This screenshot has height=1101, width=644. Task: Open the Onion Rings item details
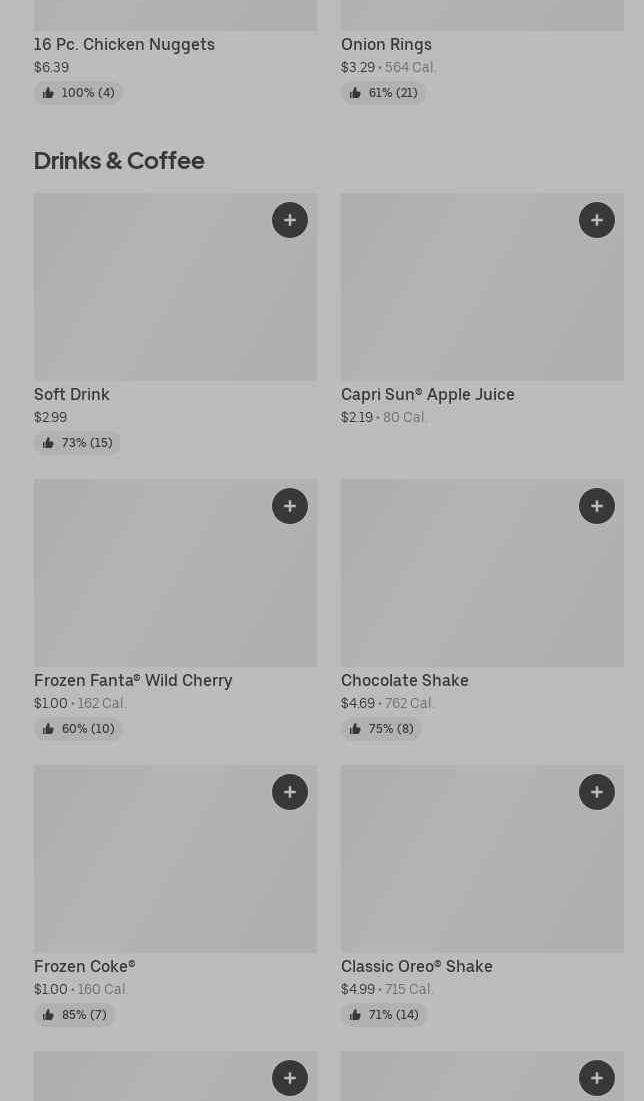click(x=386, y=44)
